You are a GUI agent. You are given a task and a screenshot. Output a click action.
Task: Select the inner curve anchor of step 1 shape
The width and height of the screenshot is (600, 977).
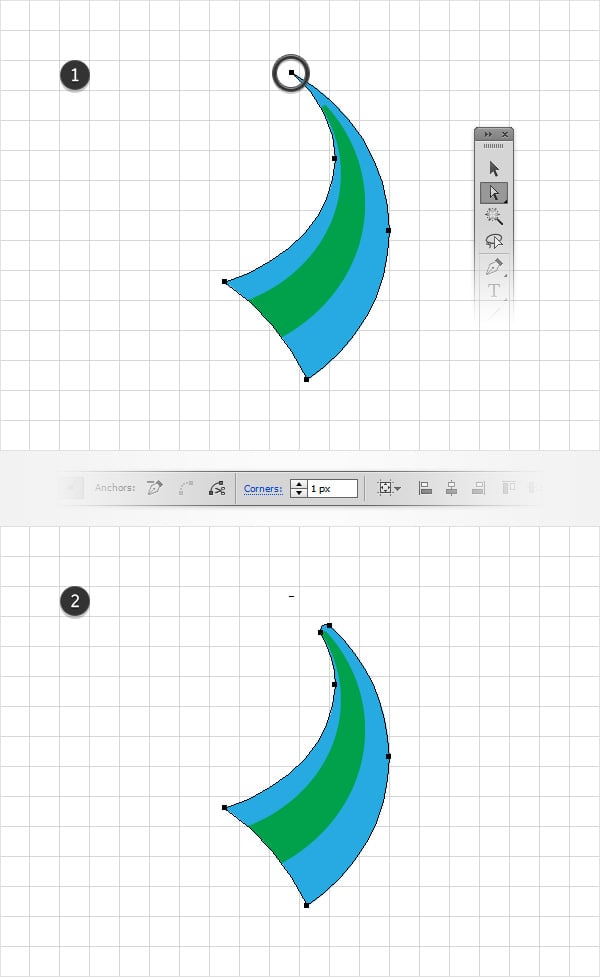(x=335, y=158)
